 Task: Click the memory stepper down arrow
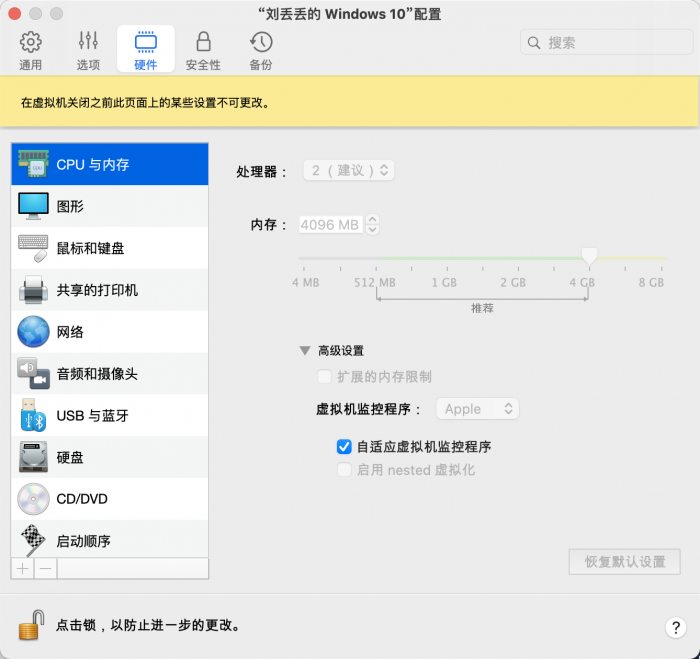(372, 229)
